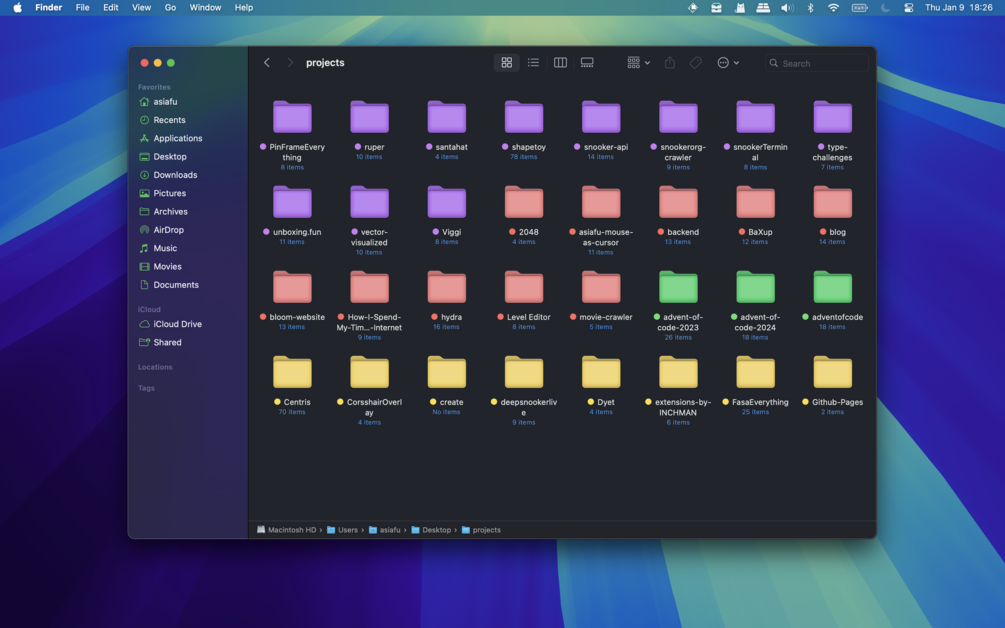Select the movie-crawler folder
The width and height of the screenshot is (1005, 628).
click(x=601, y=287)
